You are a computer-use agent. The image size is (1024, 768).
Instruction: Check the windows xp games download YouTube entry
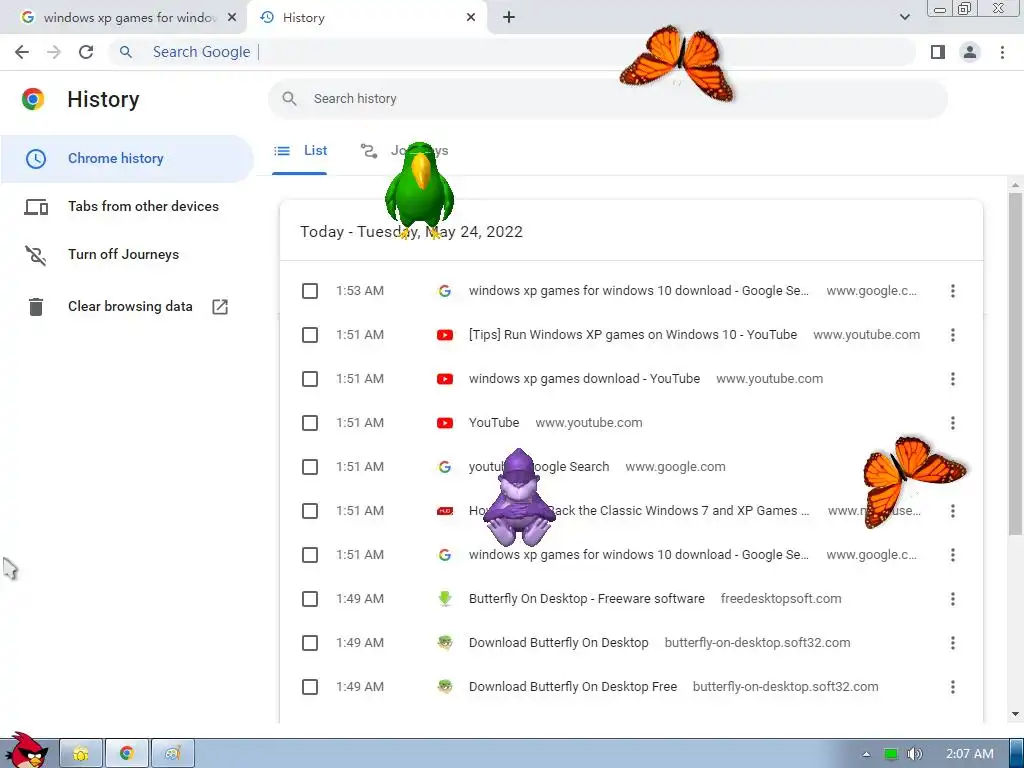(310, 379)
